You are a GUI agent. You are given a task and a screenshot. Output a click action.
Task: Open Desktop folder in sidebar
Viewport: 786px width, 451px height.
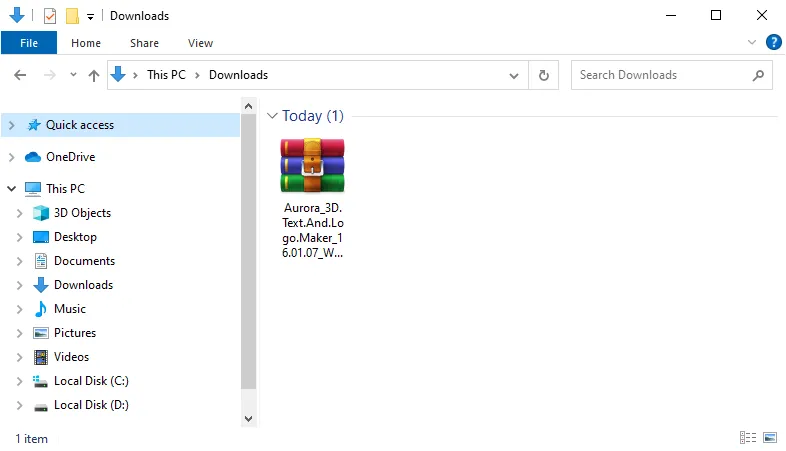coord(75,237)
